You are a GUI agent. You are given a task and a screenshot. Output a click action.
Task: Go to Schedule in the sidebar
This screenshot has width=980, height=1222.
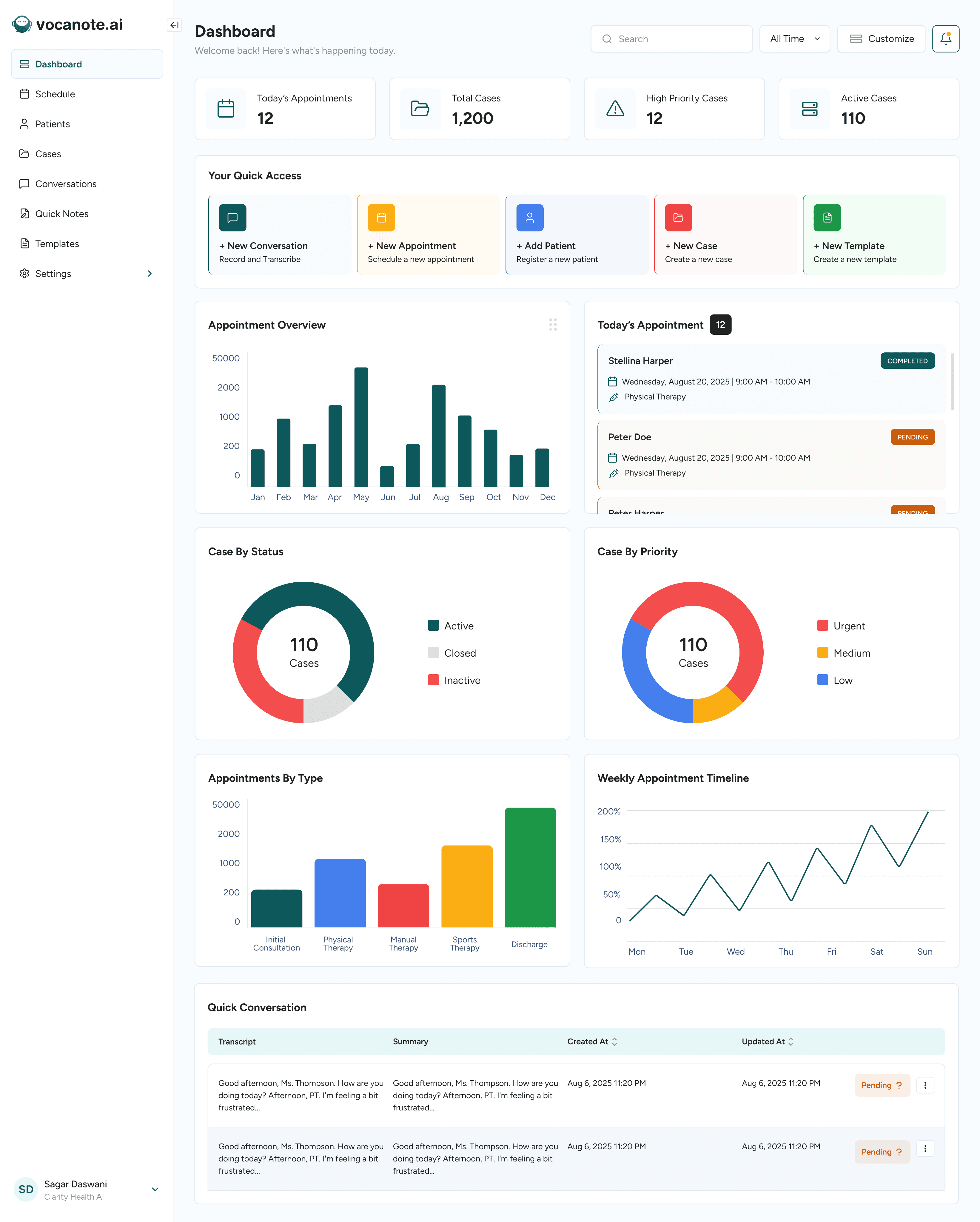(x=55, y=94)
